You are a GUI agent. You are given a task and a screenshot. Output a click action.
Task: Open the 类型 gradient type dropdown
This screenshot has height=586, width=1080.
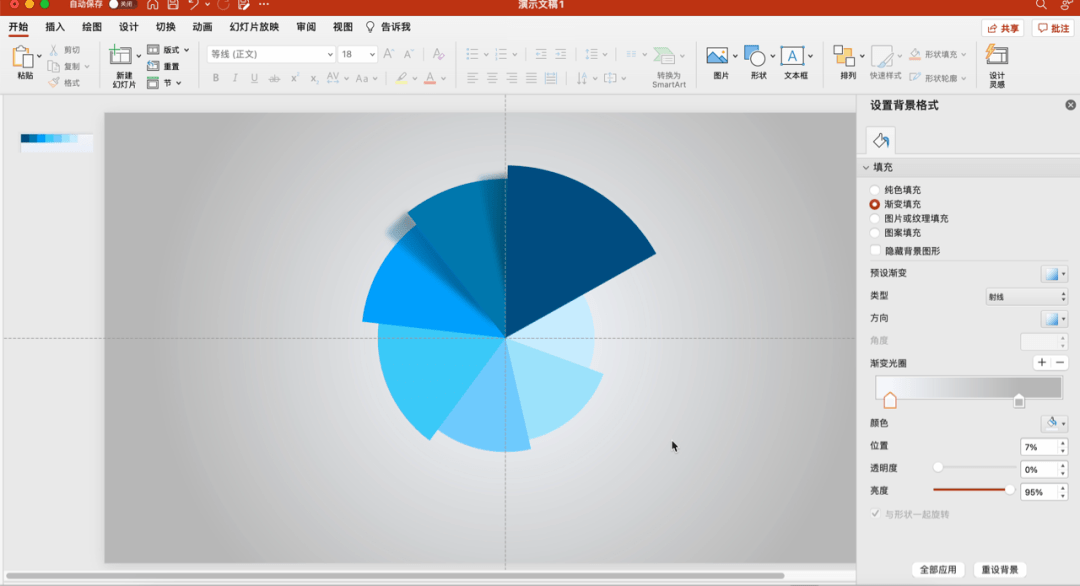click(x=1027, y=297)
